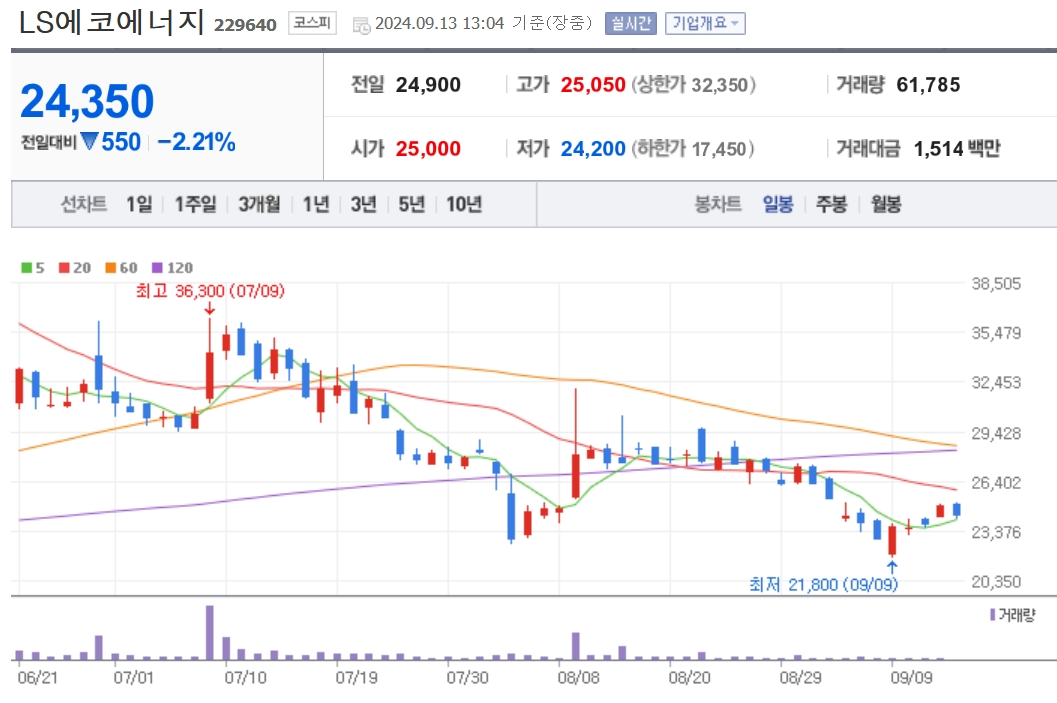
Task: Click the 실시간 button
Action: (630, 24)
